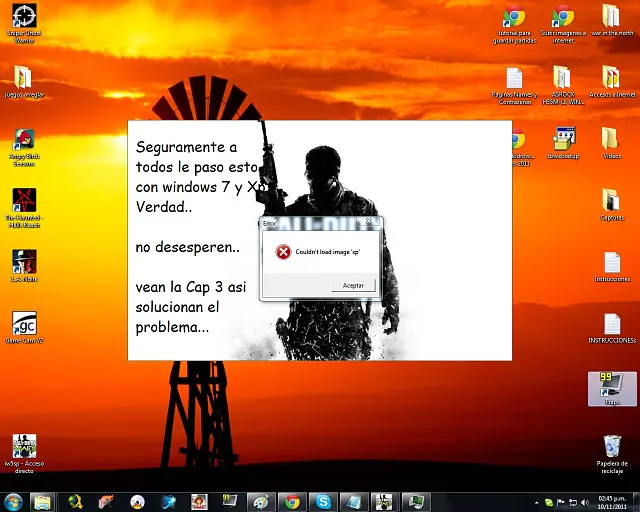
Task: Select the INSTRUCCIONESs text file icon
Action: (612, 328)
